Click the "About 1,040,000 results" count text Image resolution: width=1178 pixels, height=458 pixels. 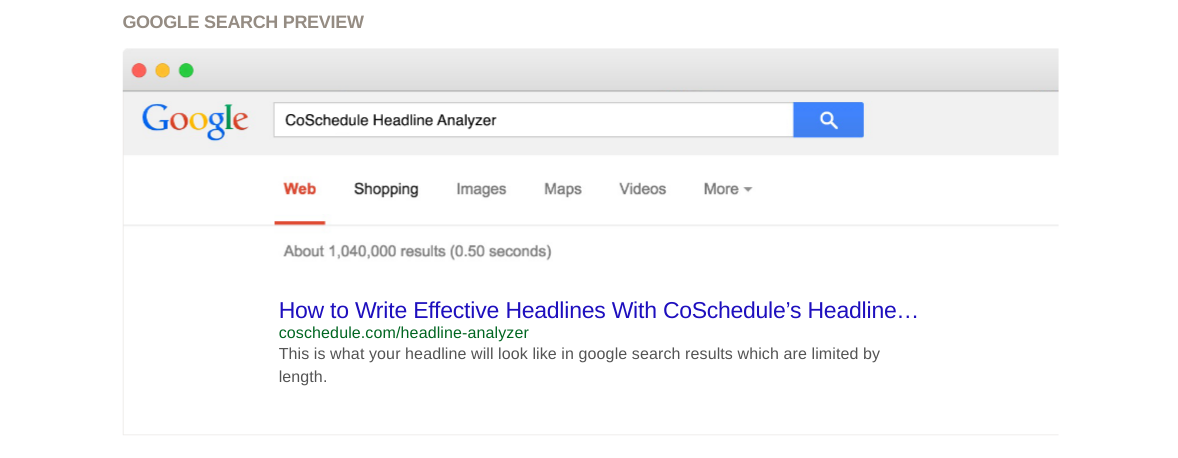(417, 251)
